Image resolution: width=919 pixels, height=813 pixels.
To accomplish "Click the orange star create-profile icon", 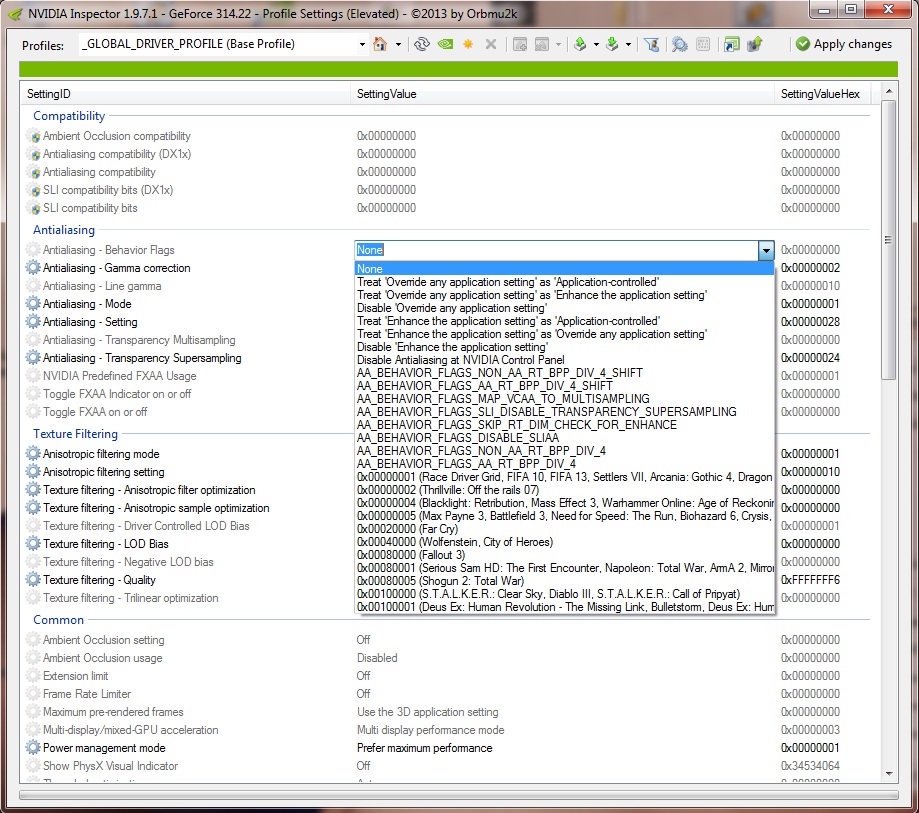I will click(468, 44).
